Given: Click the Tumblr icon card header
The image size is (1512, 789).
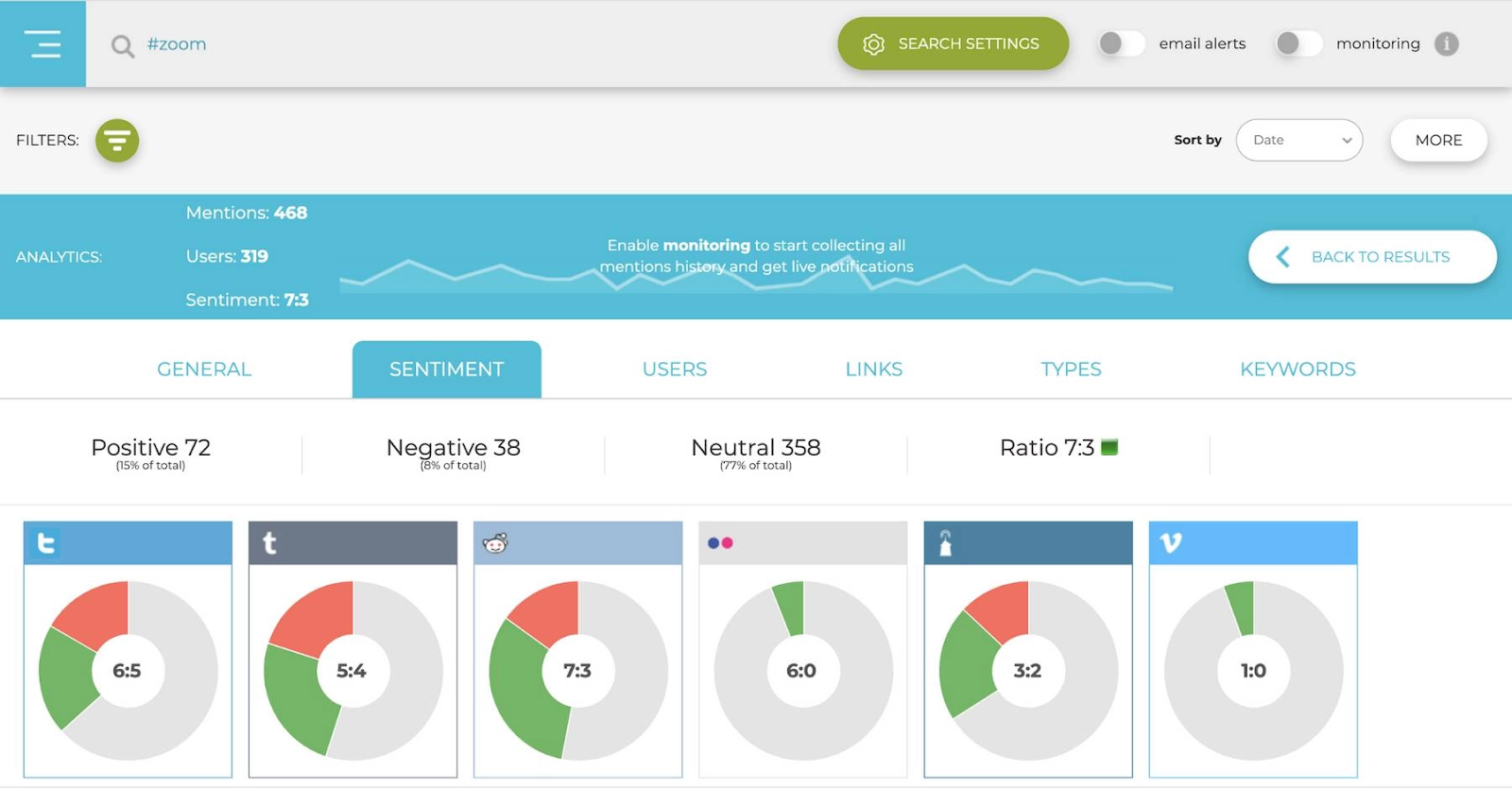Looking at the screenshot, I should tap(352, 543).
